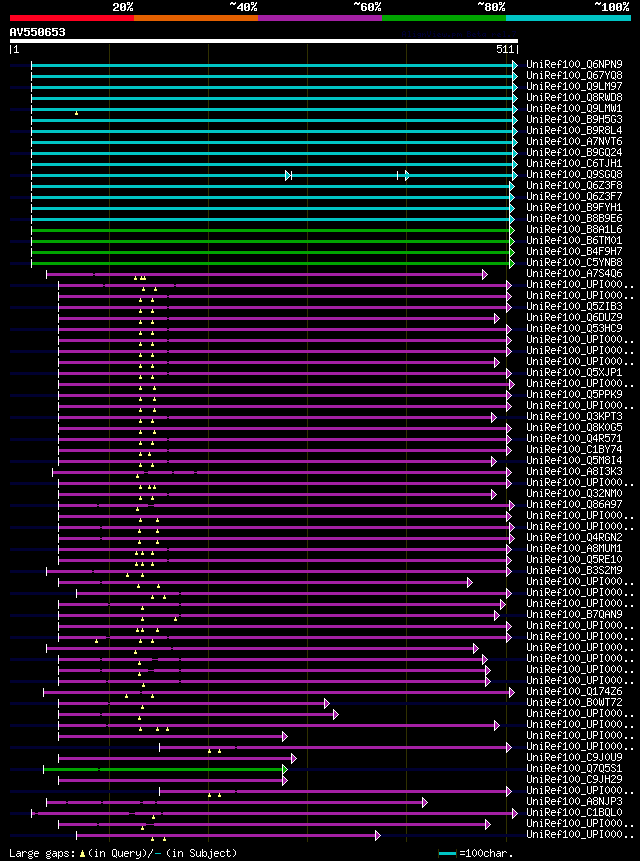Open the UniRef100_Q8RWD8 hit

574,98
